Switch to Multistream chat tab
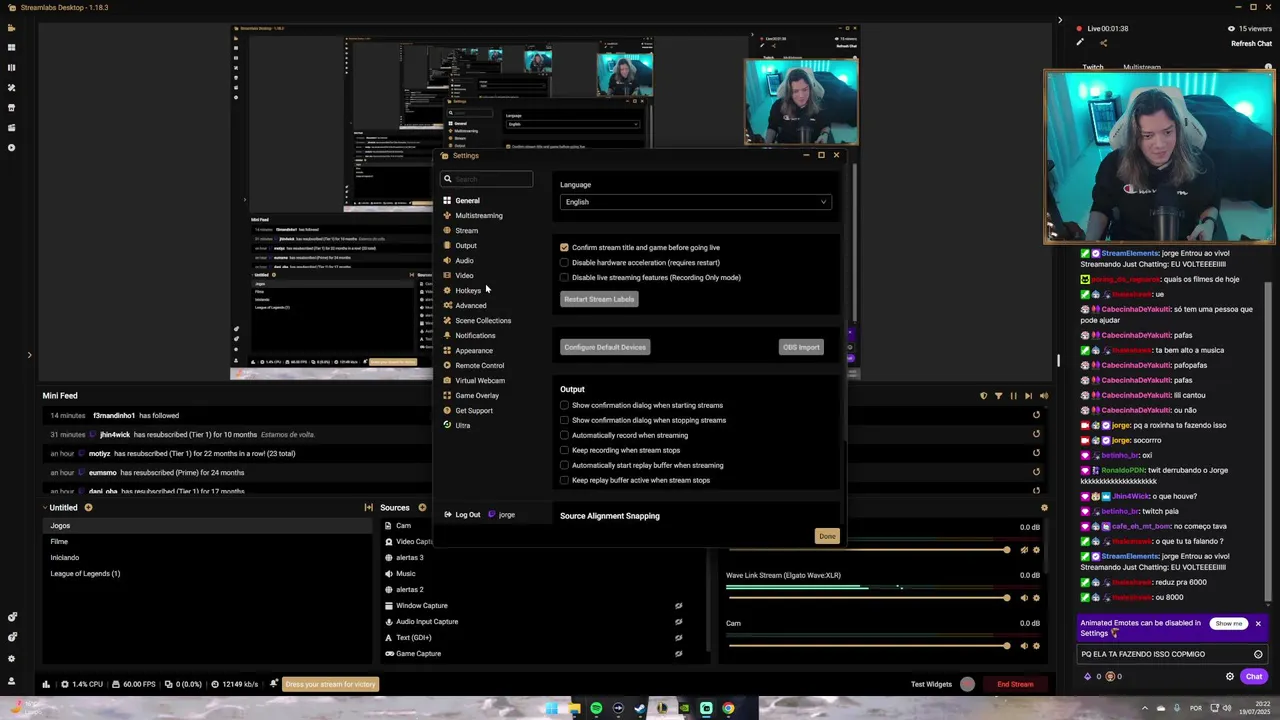1280x720 pixels. click(x=1142, y=67)
